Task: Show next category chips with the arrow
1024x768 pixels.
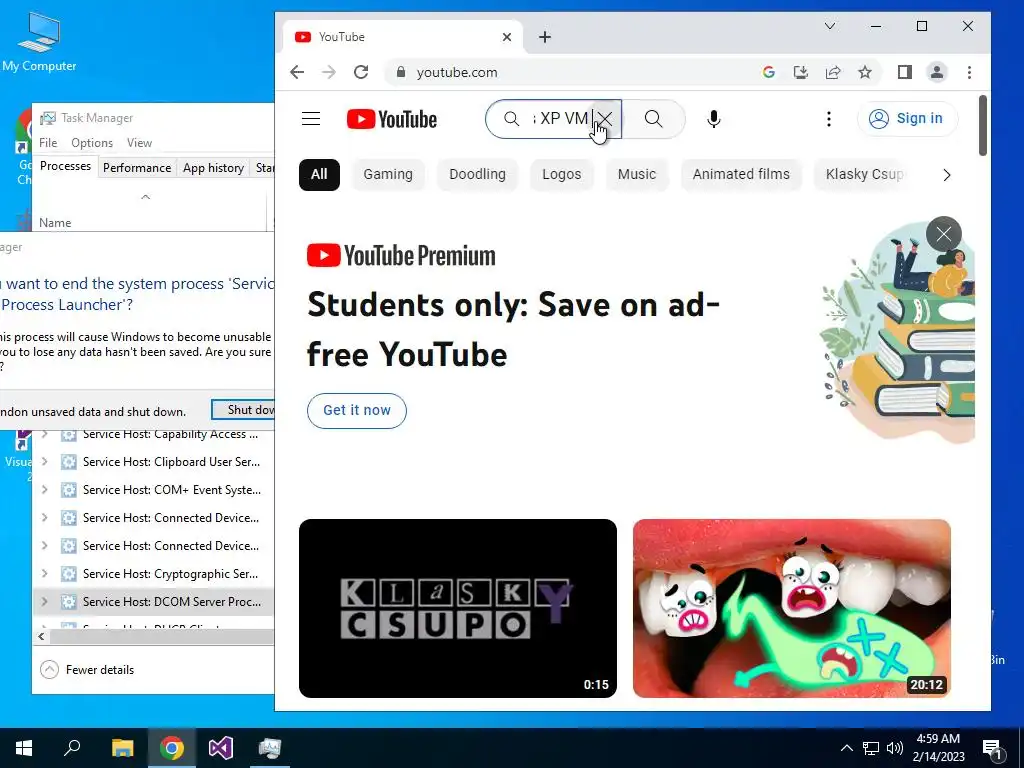Action: [947, 175]
